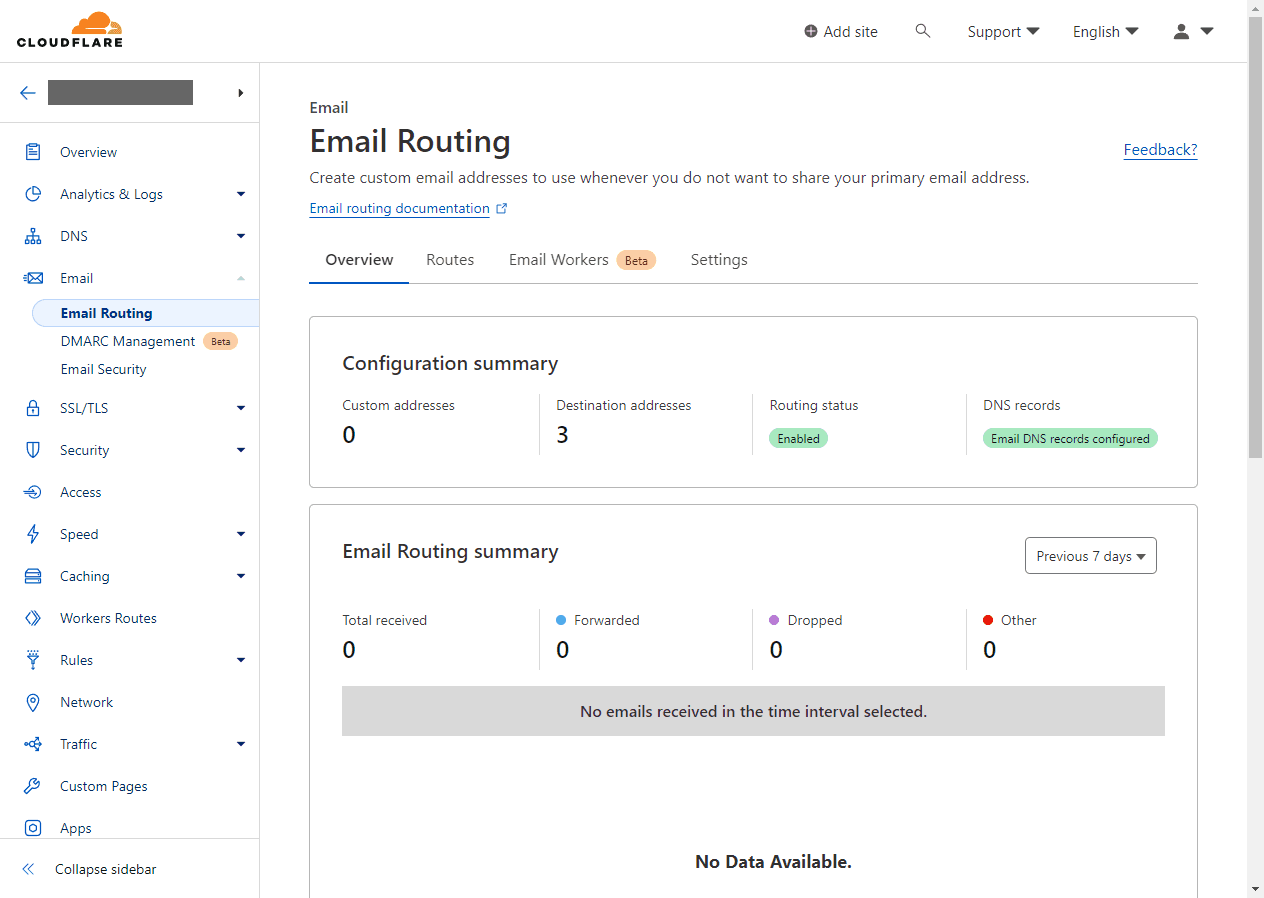Open the Previous 7 days dropdown
1264x898 pixels.
[x=1090, y=556]
